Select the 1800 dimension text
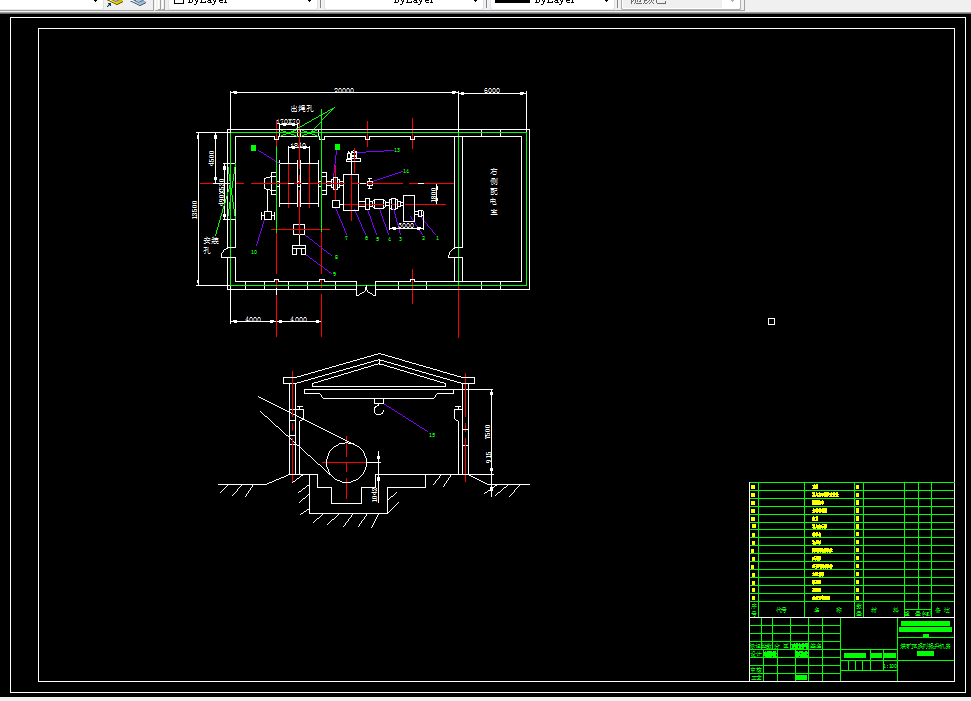 tap(434, 194)
